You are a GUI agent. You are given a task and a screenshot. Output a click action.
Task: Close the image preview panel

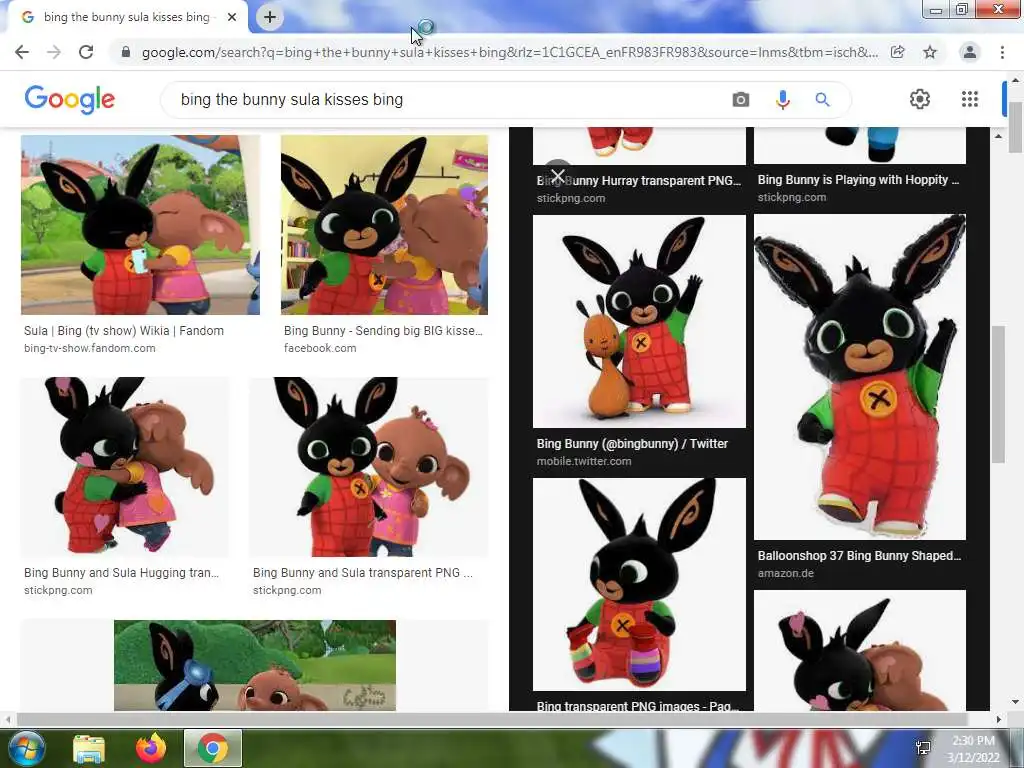[x=557, y=176]
